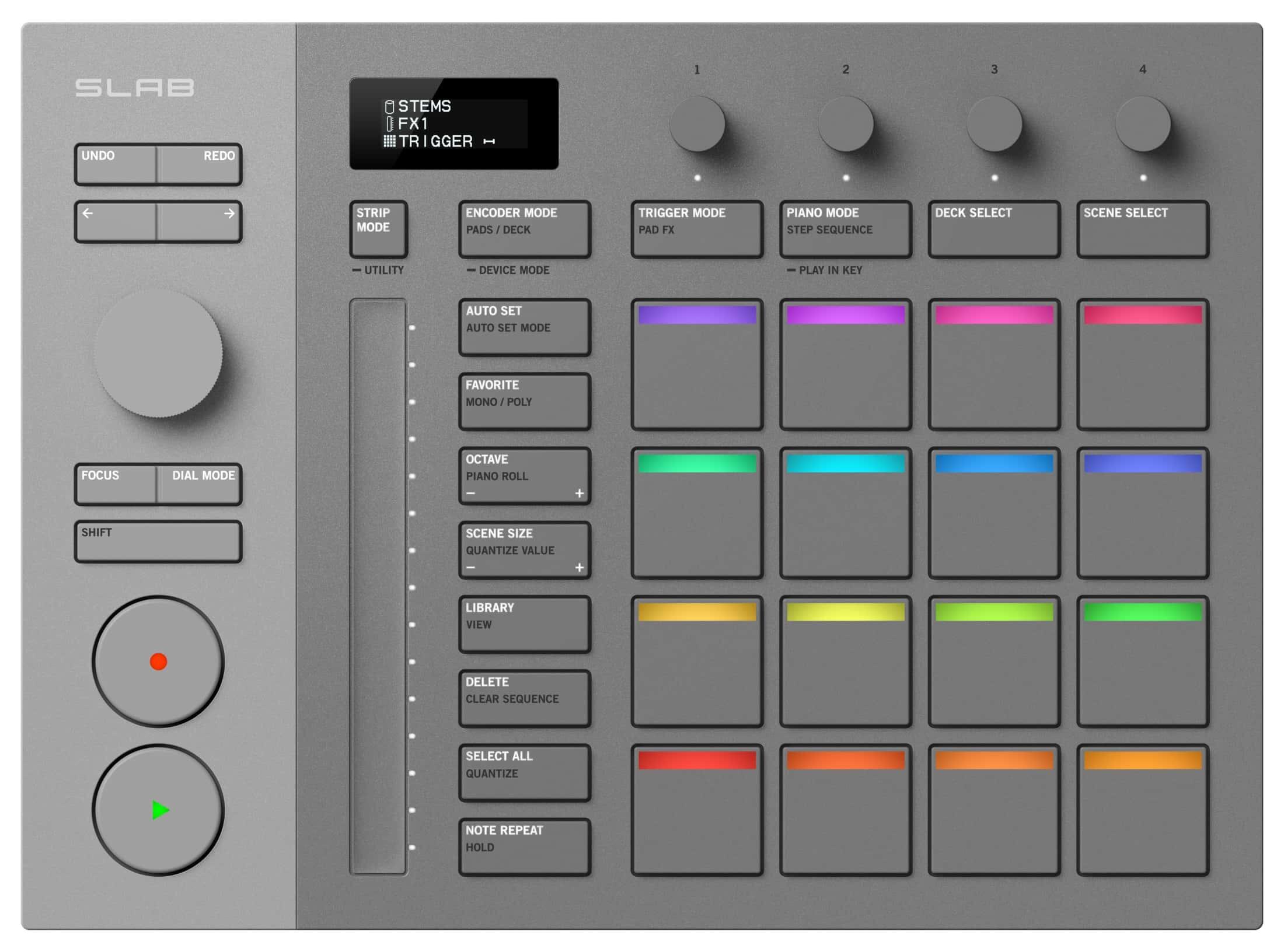Activate TRIGGER MODE pad FX
Screen dimensions: 1284x952
[697, 229]
